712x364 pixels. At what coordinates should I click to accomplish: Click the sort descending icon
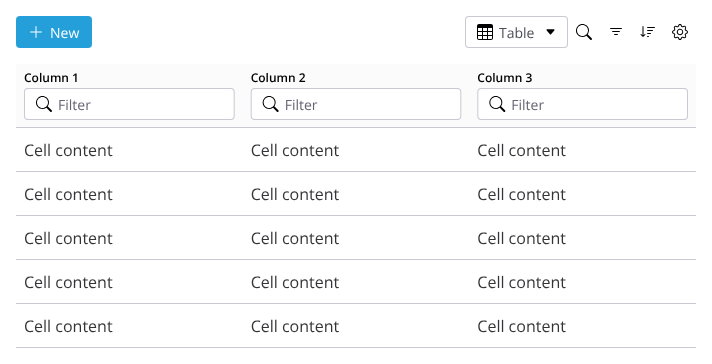pyautogui.click(x=648, y=32)
